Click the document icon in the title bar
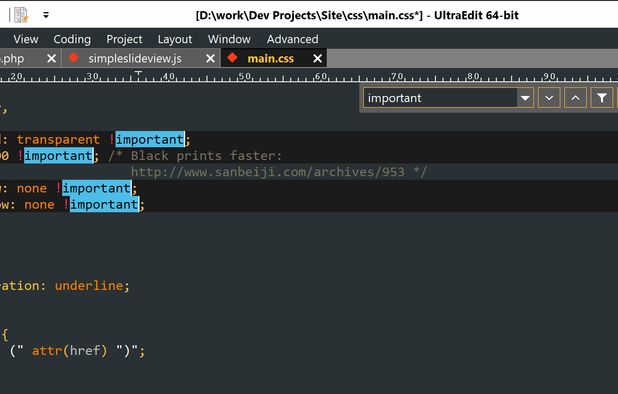This screenshot has width=618, height=394. click(20, 15)
